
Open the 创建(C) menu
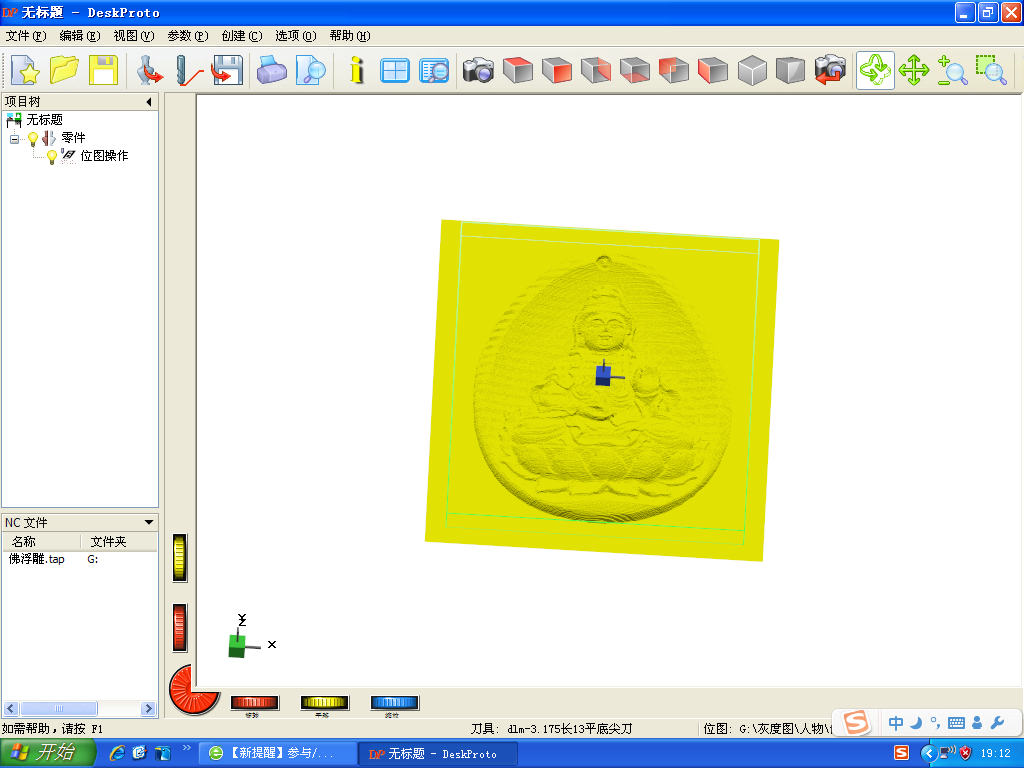pyautogui.click(x=242, y=36)
